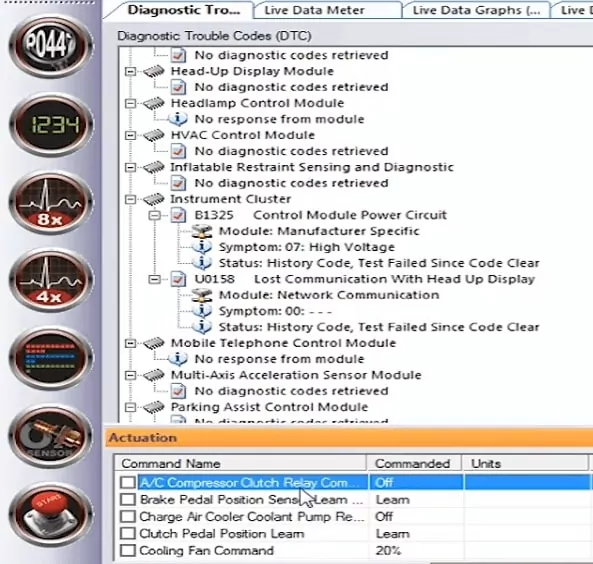Collapse the Inflatable Restraint Sensing node
This screenshot has height=564, width=593.
click(x=130, y=167)
